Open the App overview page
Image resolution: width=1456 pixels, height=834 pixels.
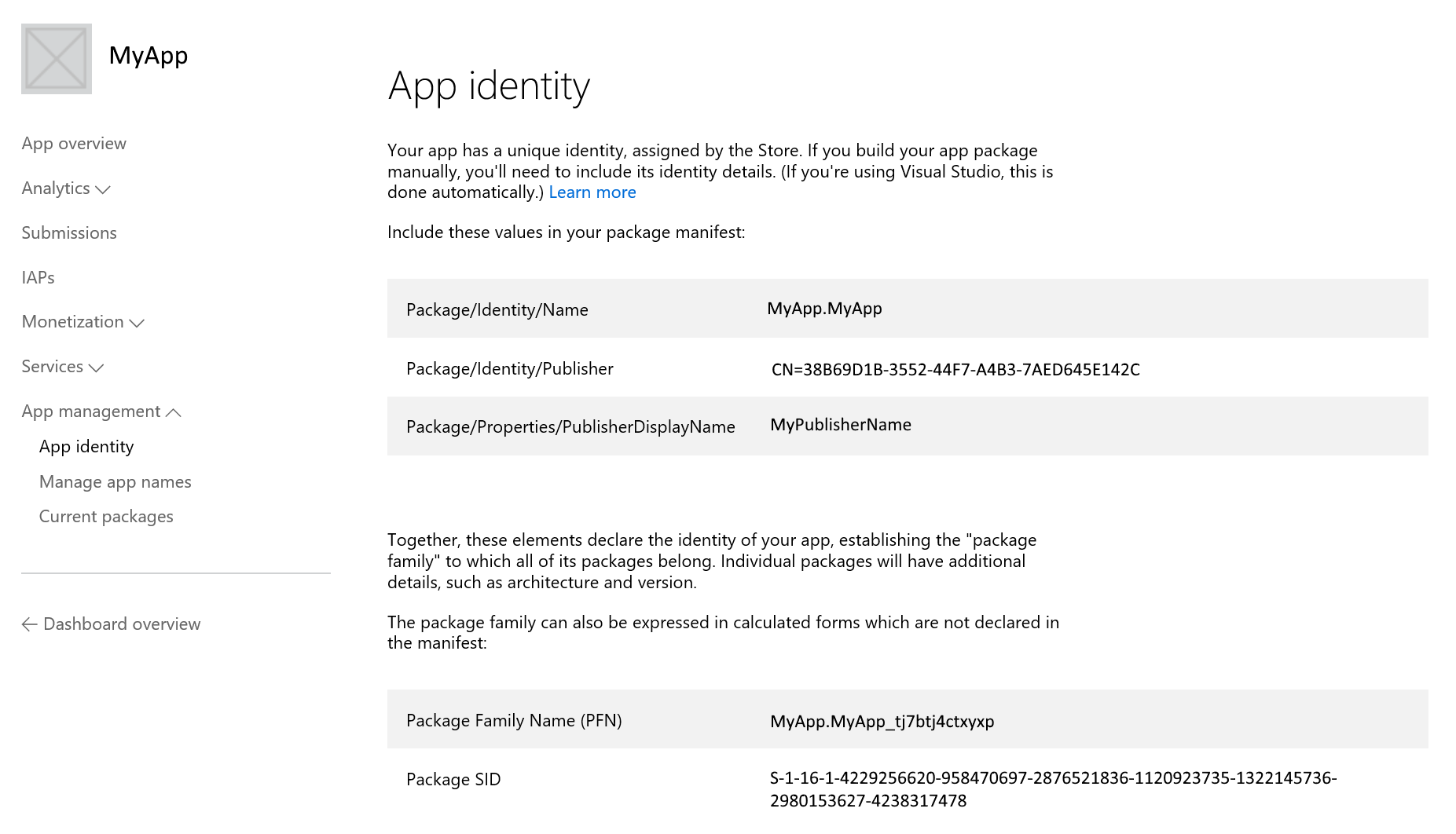point(74,144)
